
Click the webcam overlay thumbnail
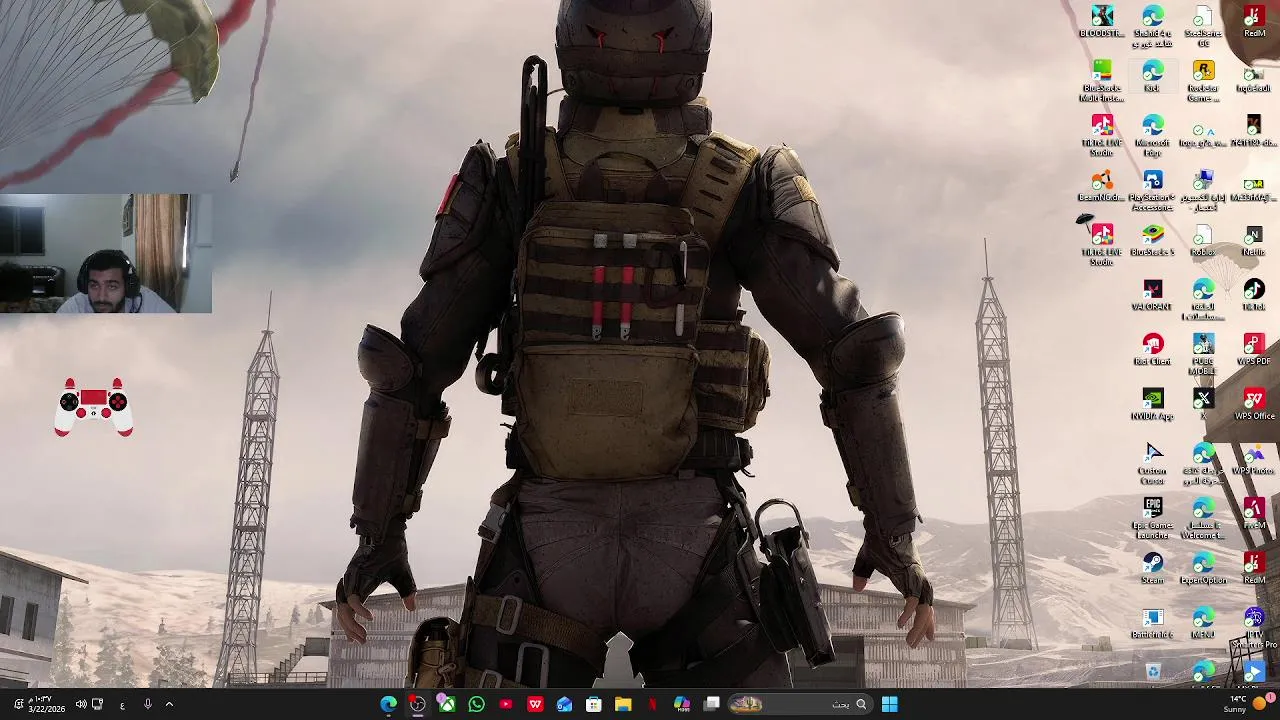[x=106, y=253]
